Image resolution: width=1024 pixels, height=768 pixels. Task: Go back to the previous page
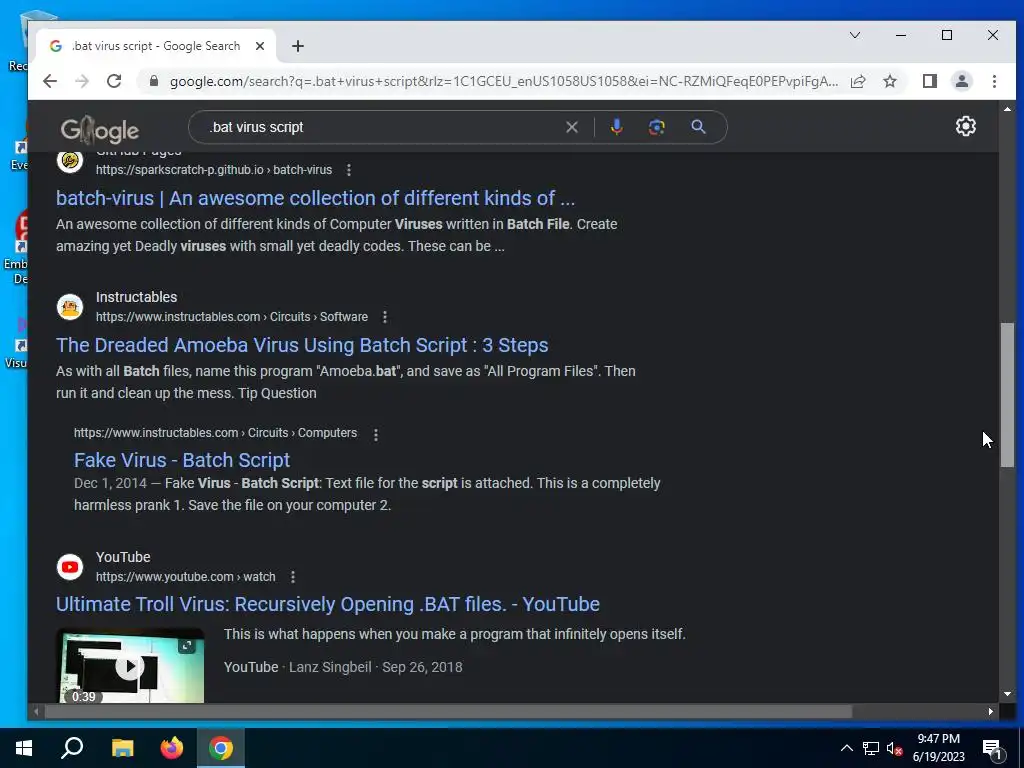[x=50, y=81]
